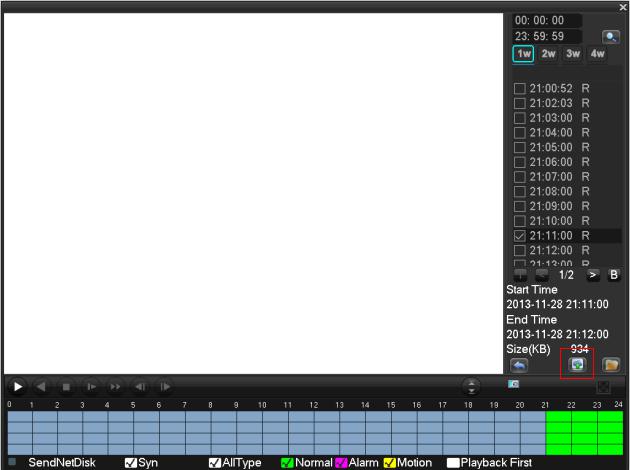Click the first page button of file list
630x470 pixels.
[521, 275]
